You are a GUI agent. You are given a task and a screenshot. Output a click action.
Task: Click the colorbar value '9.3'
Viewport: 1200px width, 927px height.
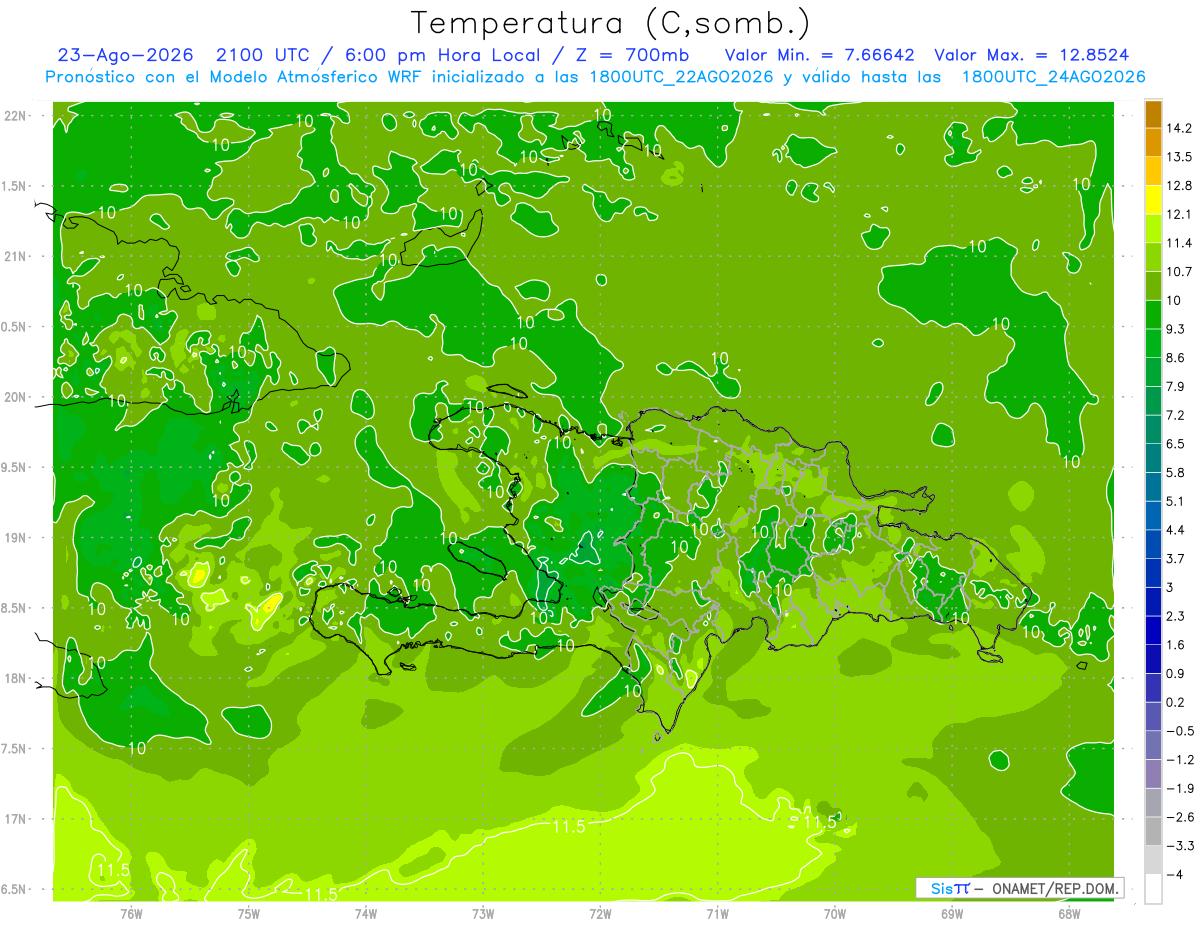[1175, 329]
